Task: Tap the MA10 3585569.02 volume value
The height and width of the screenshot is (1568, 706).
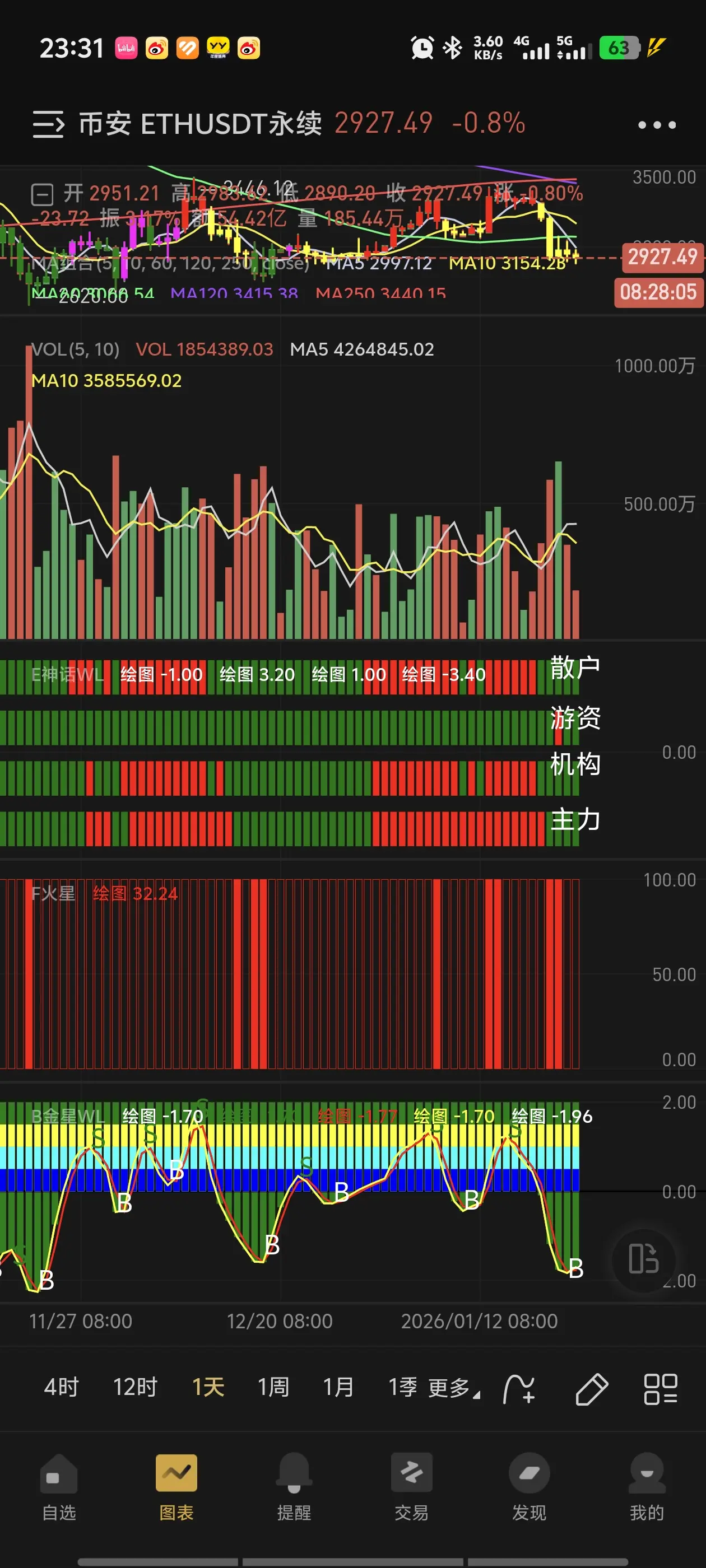Action: point(106,381)
